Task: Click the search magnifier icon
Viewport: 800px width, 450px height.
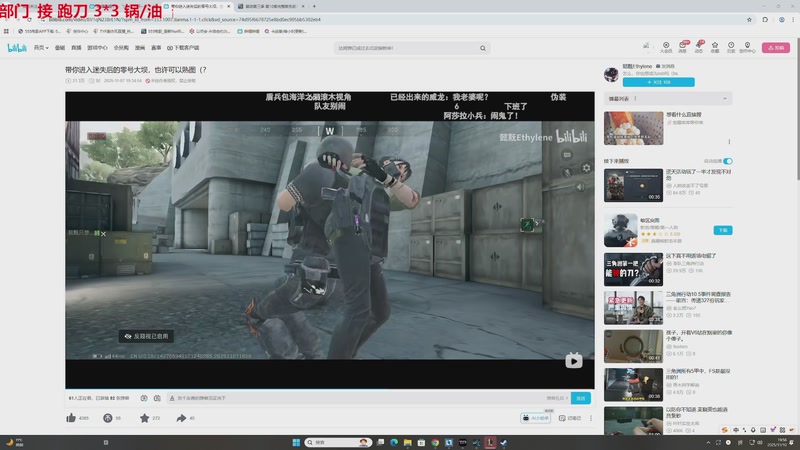Action: click(483, 48)
